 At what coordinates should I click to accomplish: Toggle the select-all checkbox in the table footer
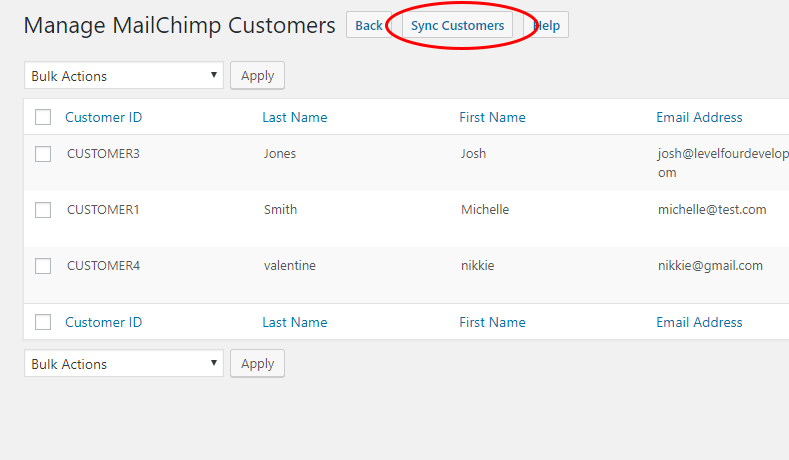[43, 322]
